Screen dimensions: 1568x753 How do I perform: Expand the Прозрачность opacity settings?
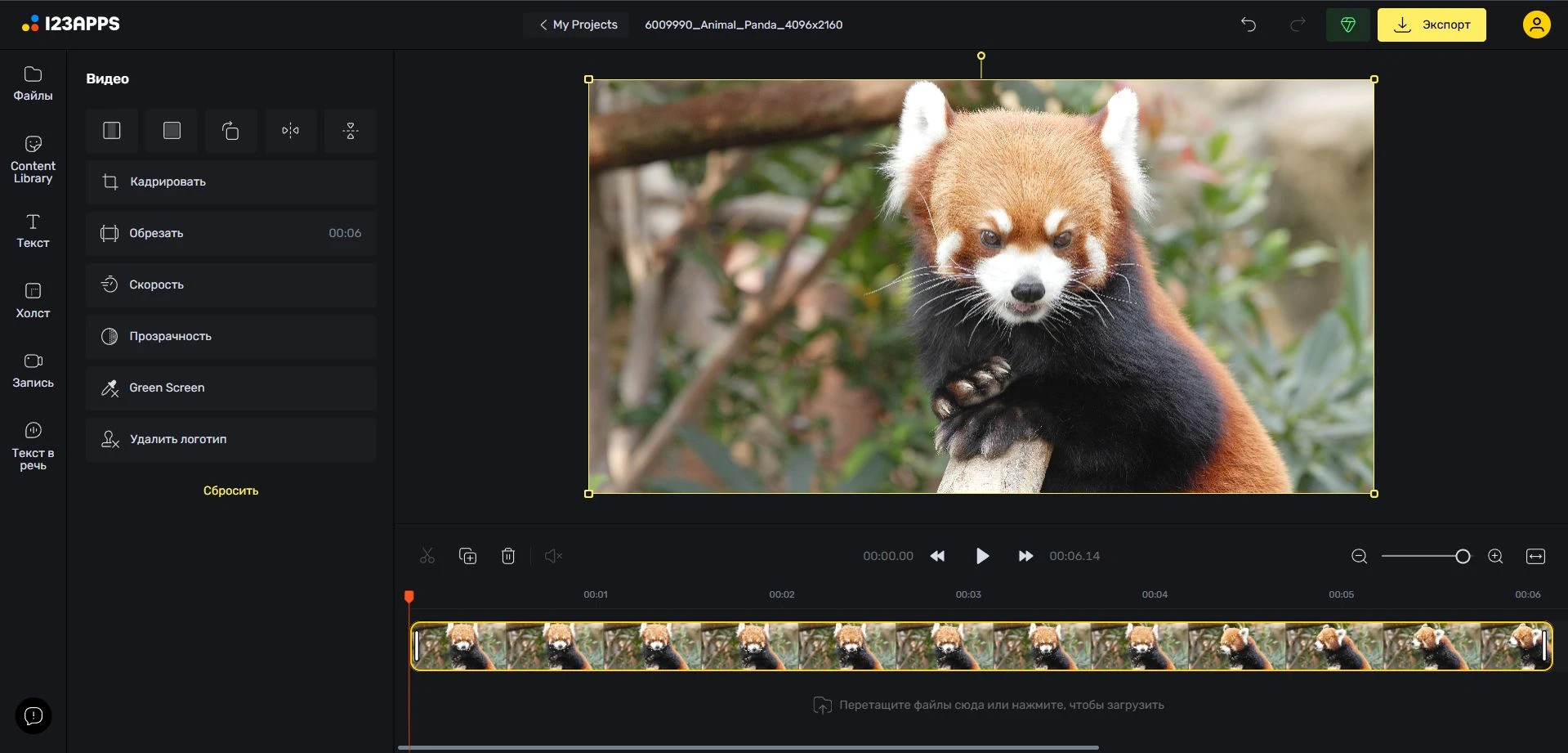pos(231,336)
